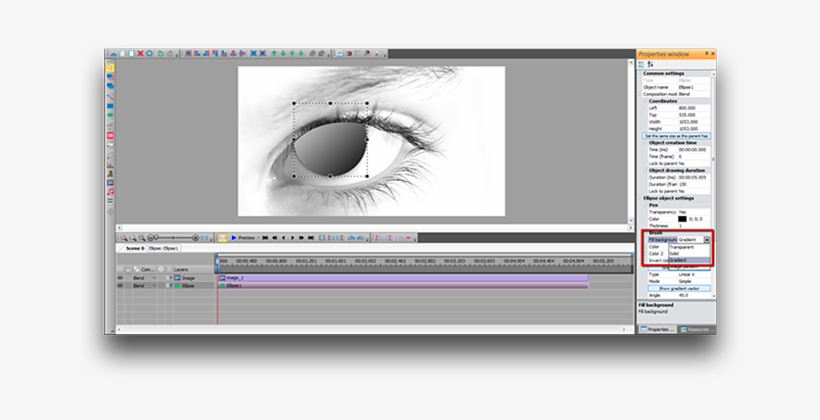Click the Pen Transparency value Yes
The height and width of the screenshot is (420, 820).
click(x=694, y=212)
